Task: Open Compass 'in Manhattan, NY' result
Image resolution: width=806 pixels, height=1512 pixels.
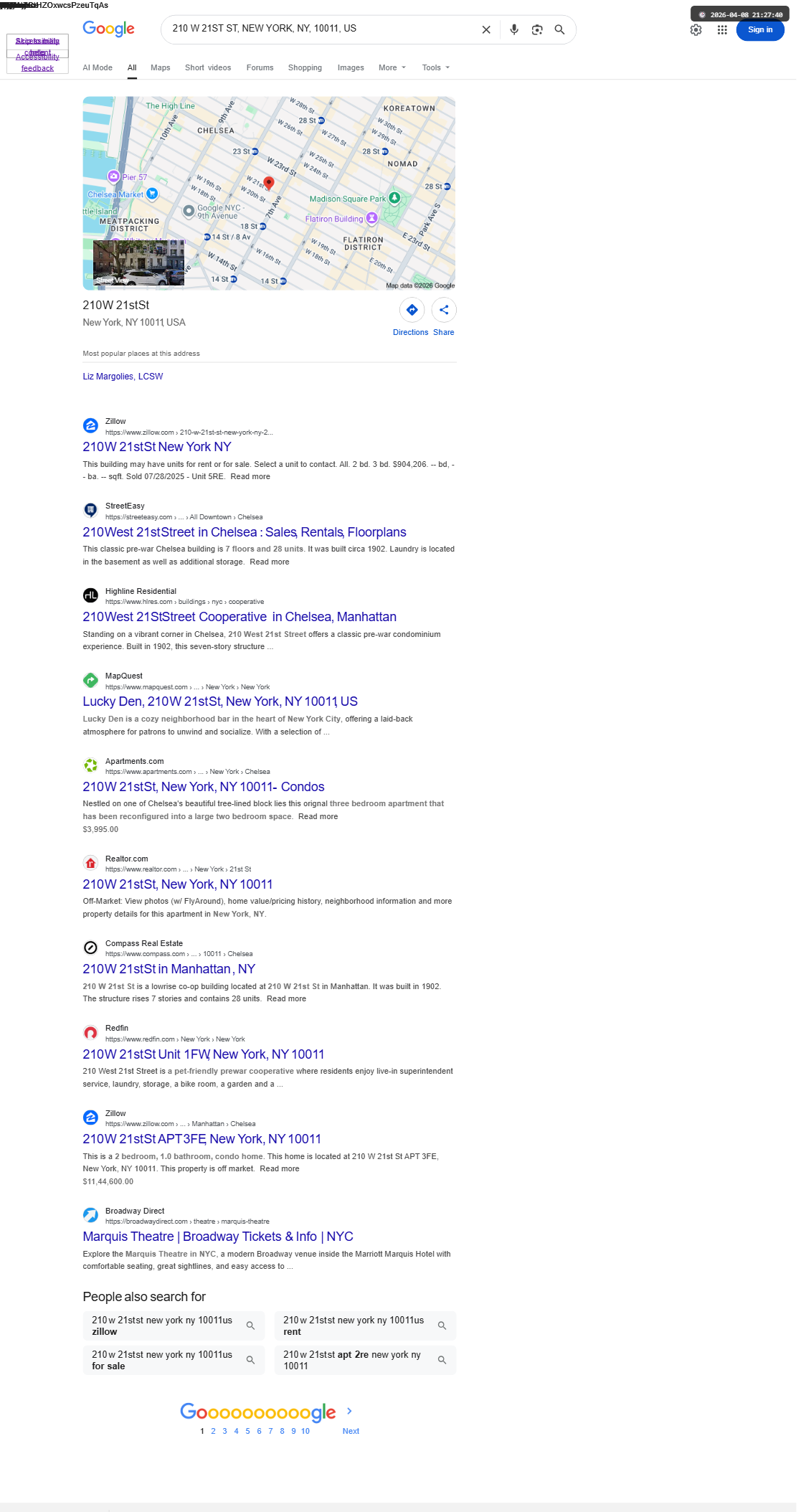Action: (x=169, y=969)
